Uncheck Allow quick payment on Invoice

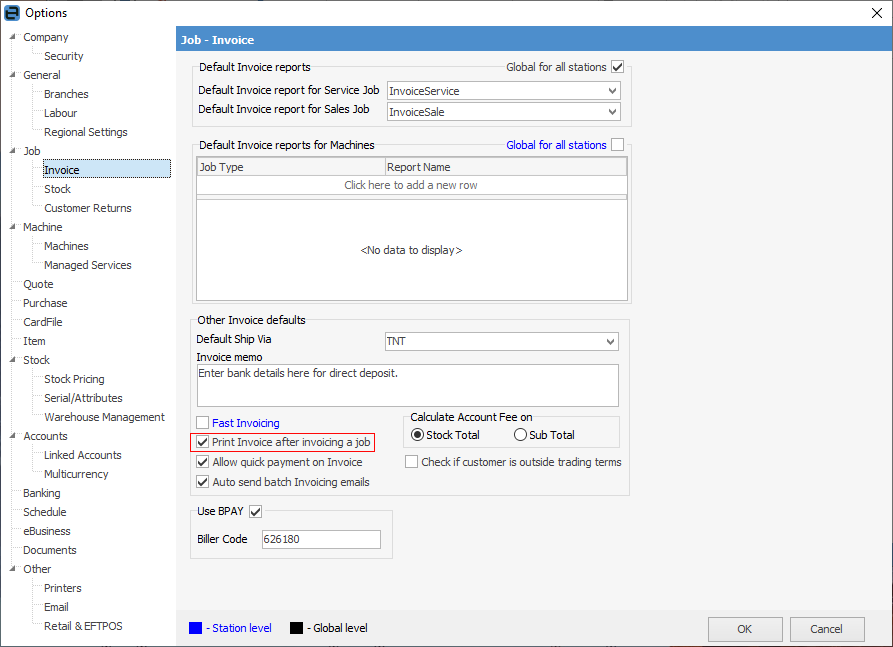[203, 462]
